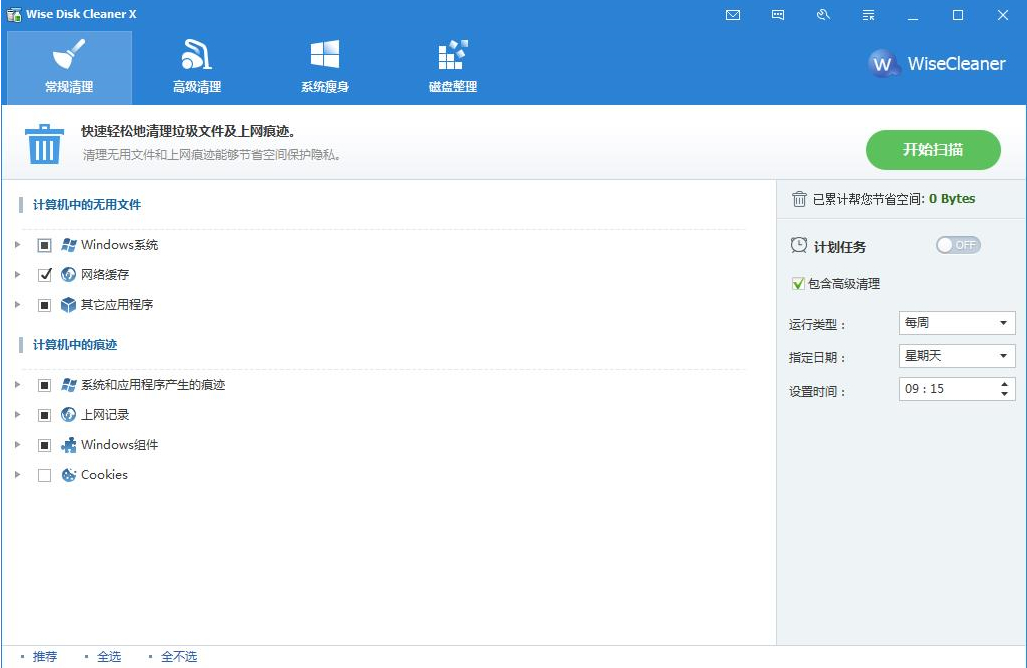Viewport: 1027px width, 668px height.
Task: Open settings via the wrench icon
Action: 823,15
